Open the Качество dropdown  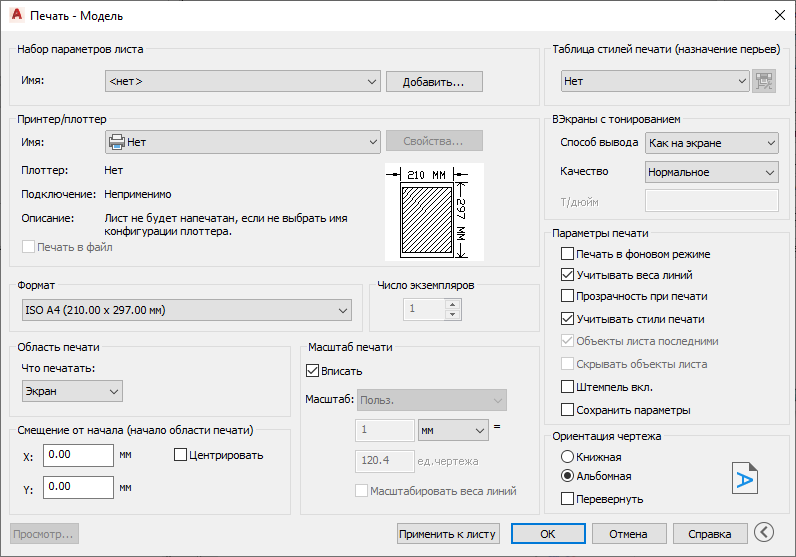712,172
